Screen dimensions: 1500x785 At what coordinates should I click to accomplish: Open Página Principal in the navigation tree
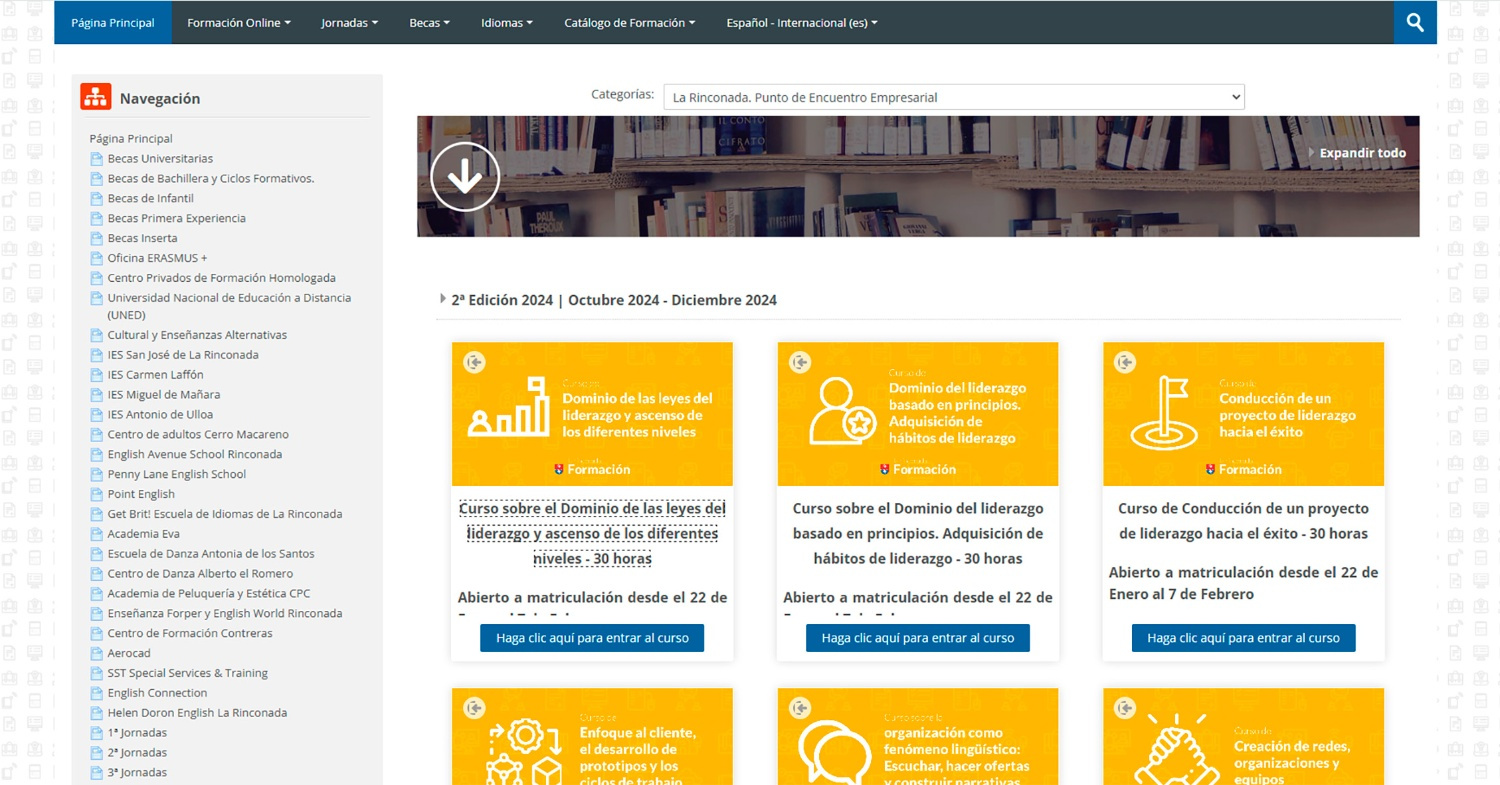point(131,139)
